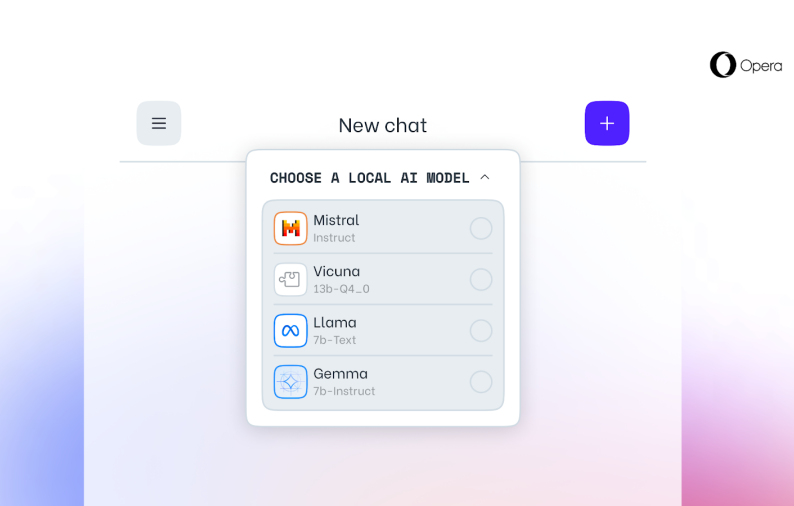Screen dimensions: 794x506
Task: Click the Llama Meta icon
Action: [291, 330]
